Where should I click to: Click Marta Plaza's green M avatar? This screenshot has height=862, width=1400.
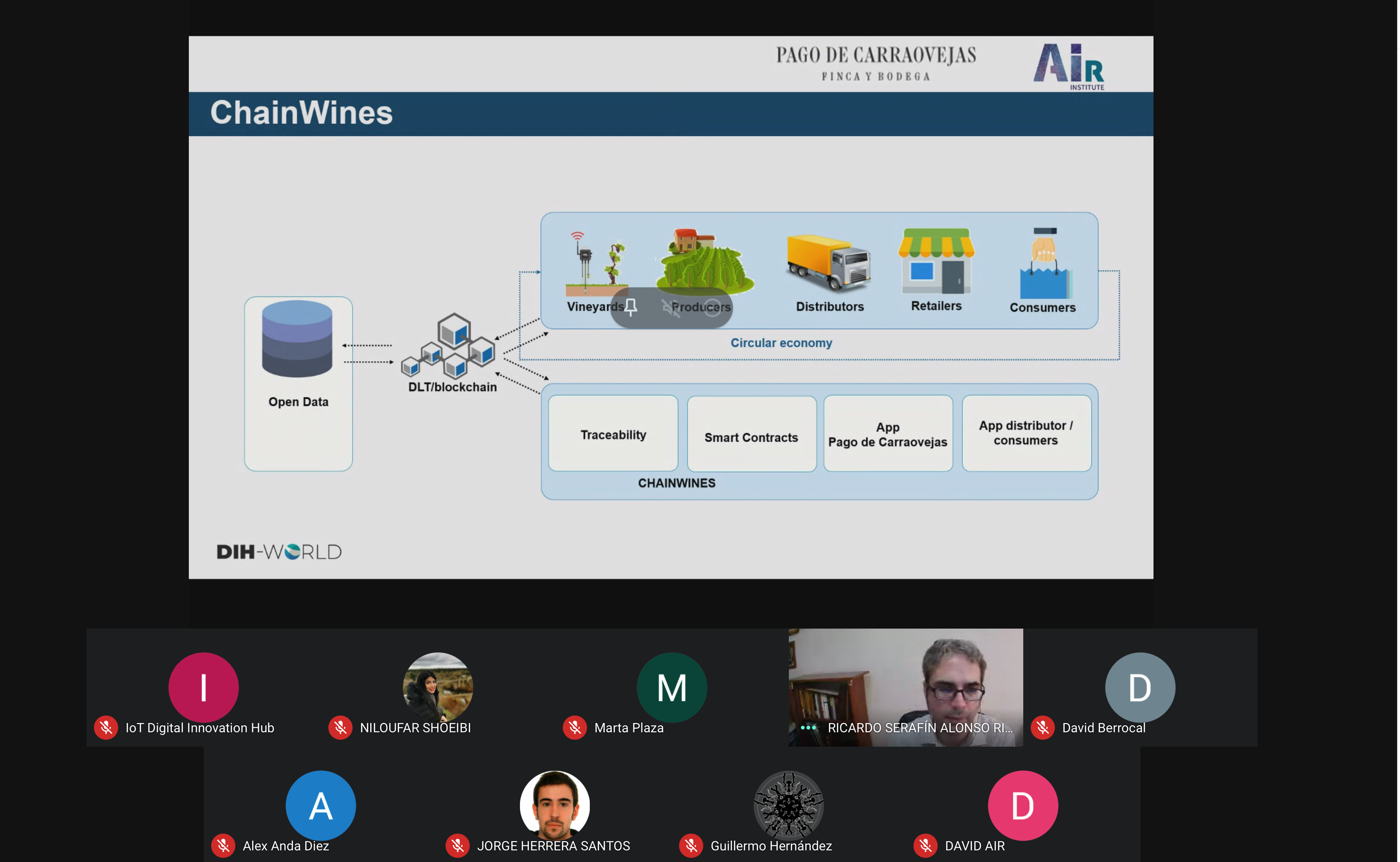(672, 687)
